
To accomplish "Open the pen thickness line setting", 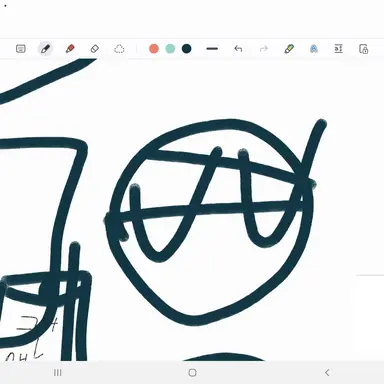I will coord(212,49).
